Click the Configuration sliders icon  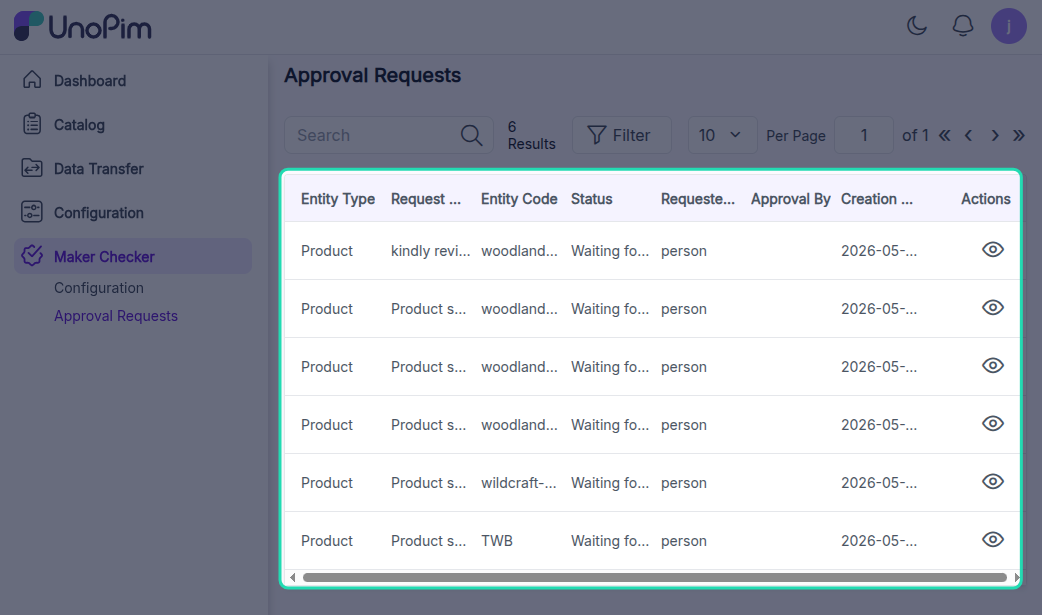click(x=32, y=211)
